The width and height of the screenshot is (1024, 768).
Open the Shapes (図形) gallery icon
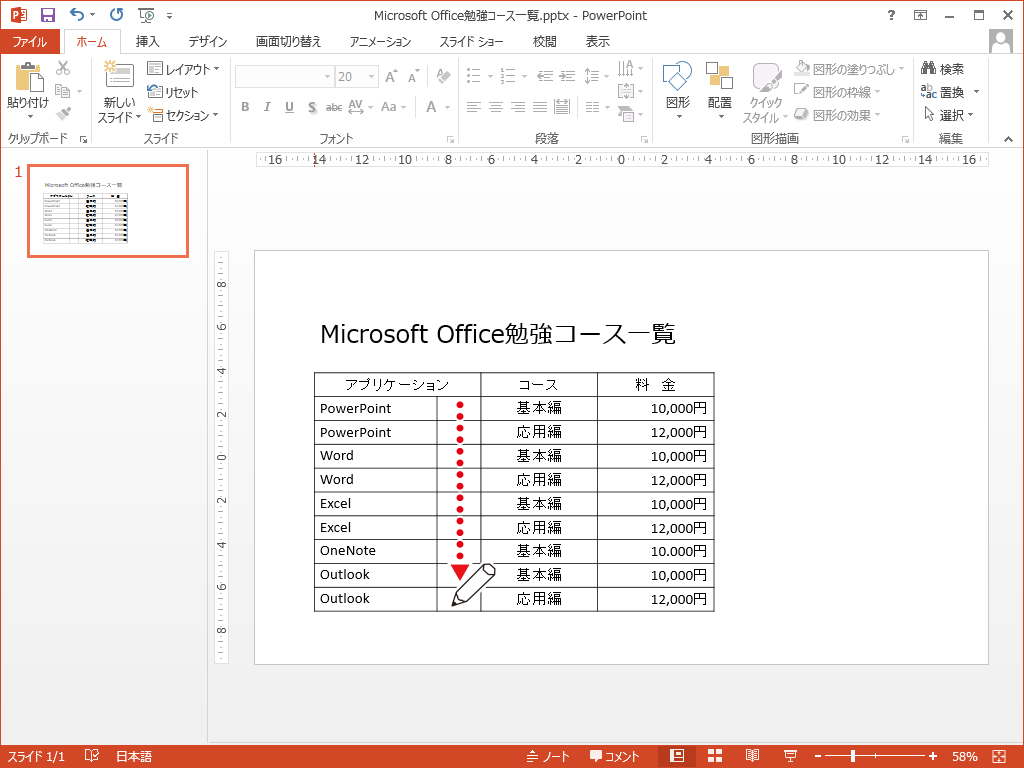[x=677, y=76]
